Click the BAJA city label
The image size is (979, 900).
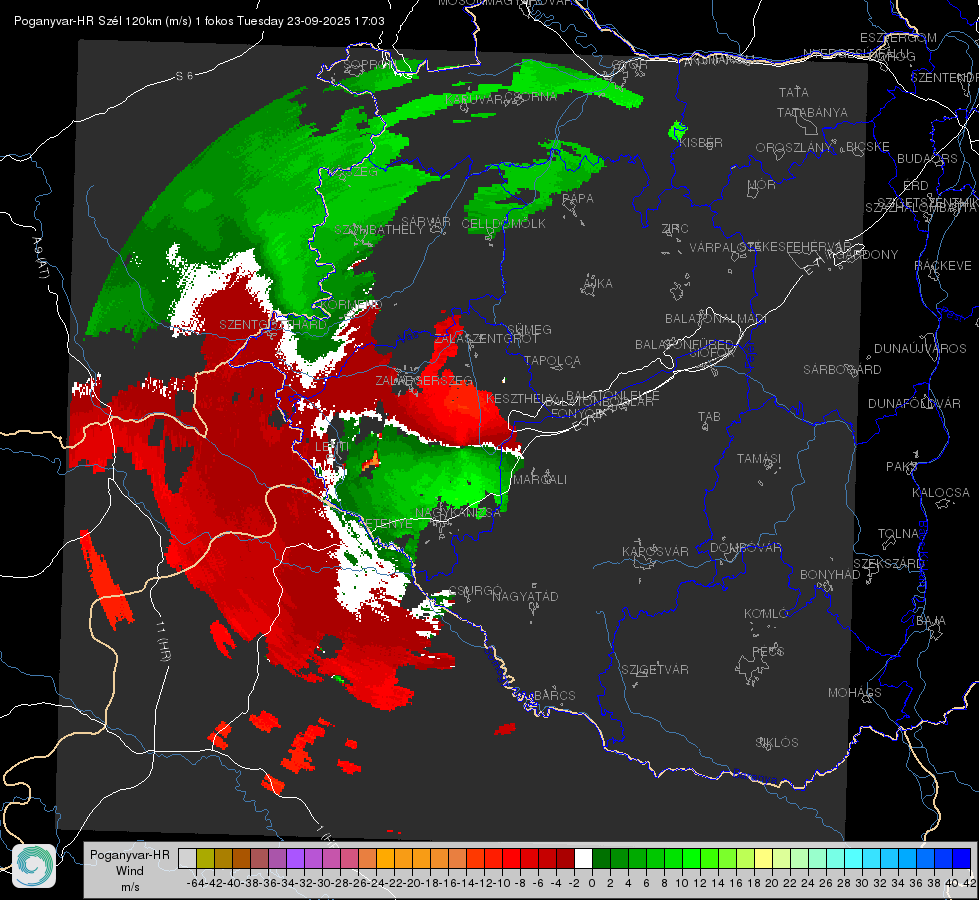coord(931,621)
